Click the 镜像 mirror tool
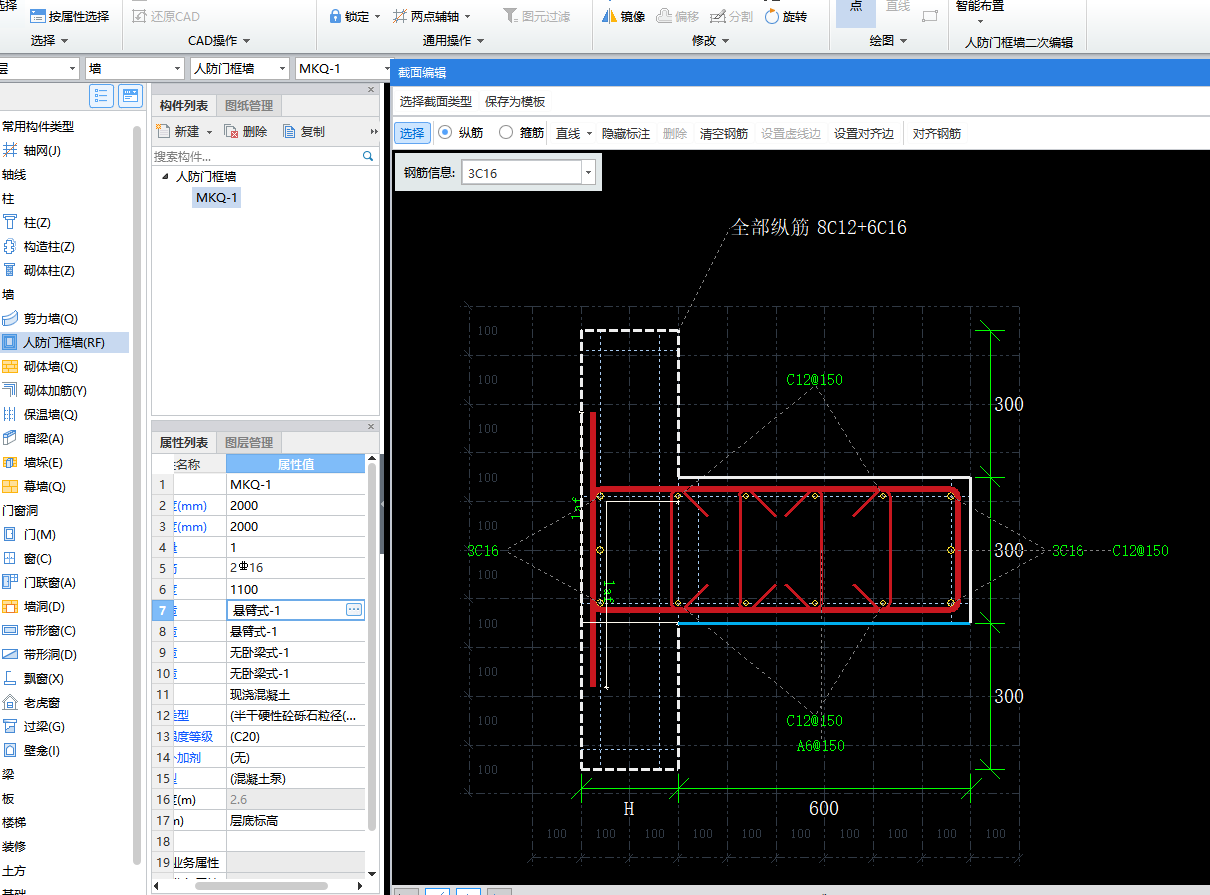 [x=623, y=17]
